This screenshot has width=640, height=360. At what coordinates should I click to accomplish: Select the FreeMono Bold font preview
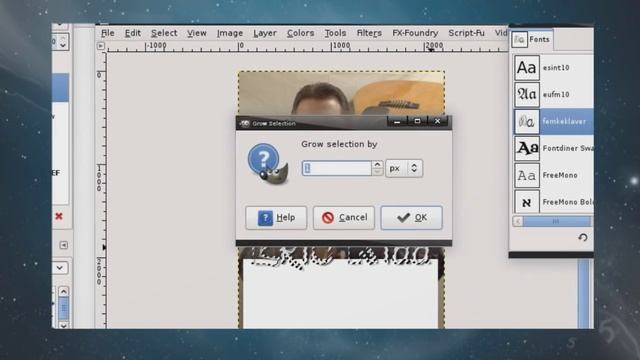[x=527, y=202]
